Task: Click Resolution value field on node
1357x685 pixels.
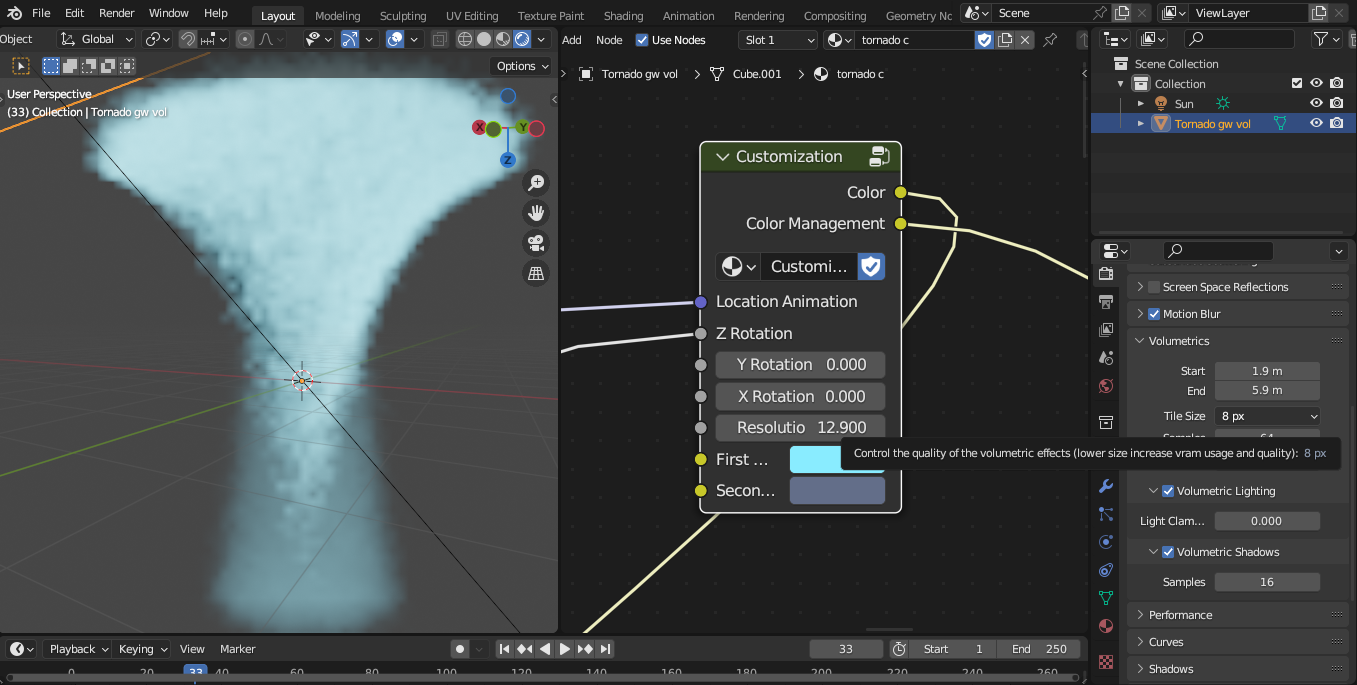Action: [800, 427]
